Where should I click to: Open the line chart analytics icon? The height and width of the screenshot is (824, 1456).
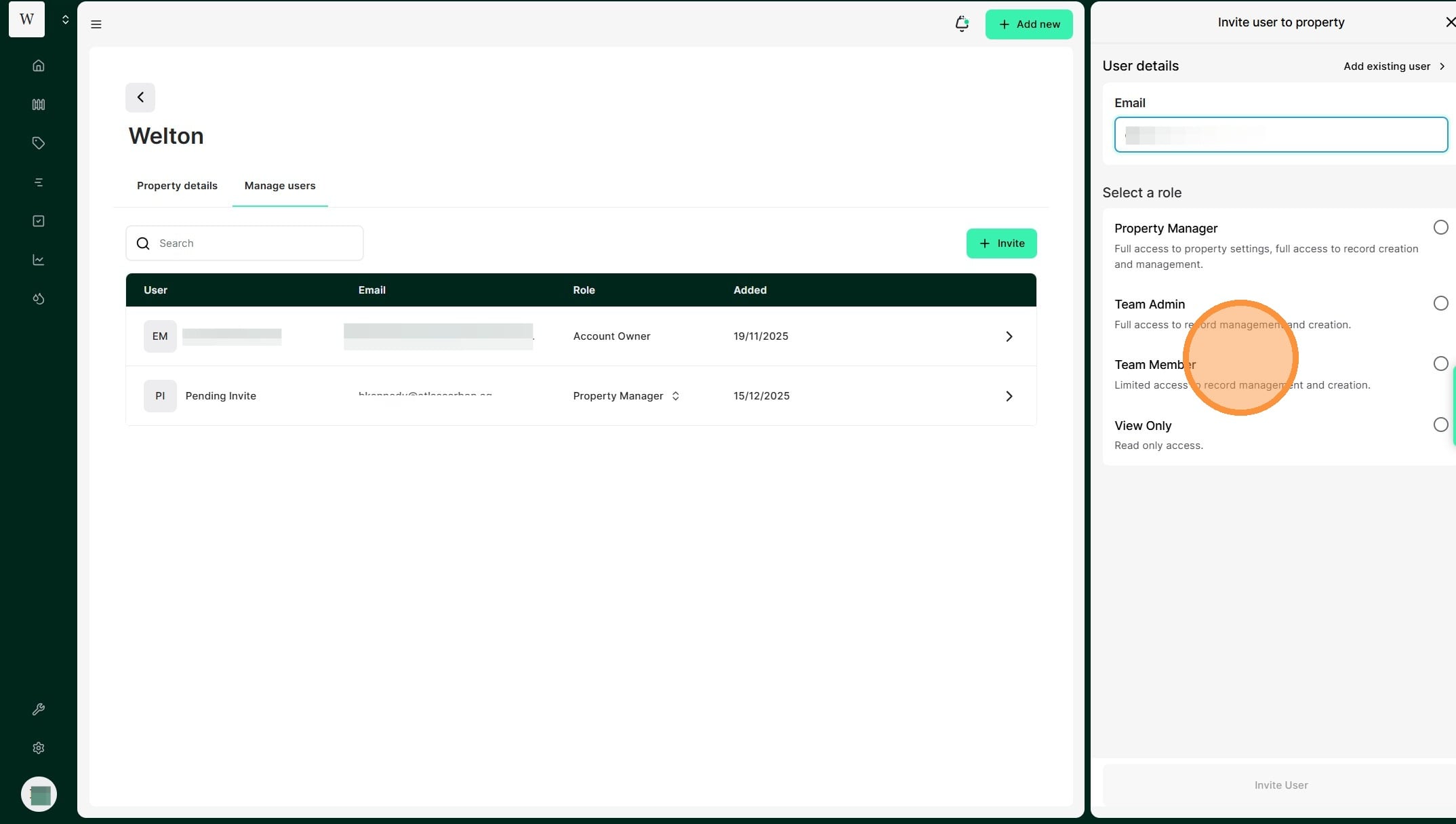39,260
